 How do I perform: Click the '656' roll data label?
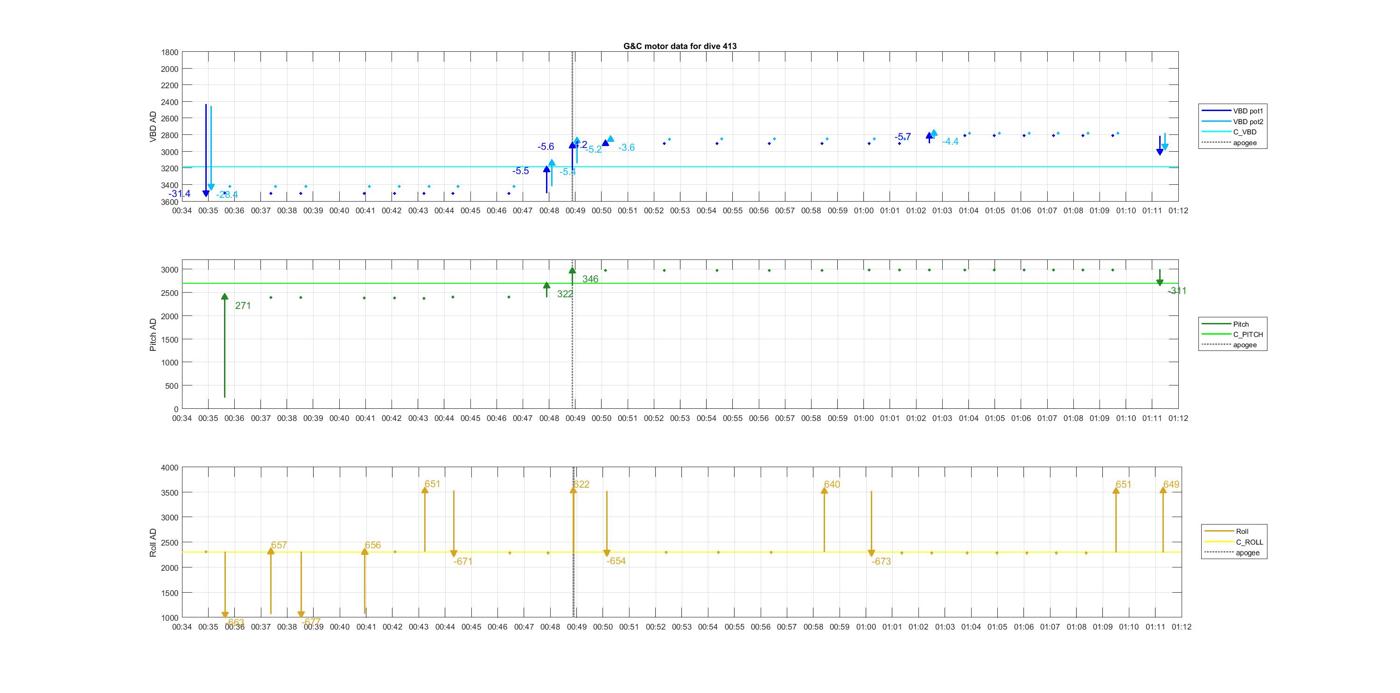pos(373,546)
